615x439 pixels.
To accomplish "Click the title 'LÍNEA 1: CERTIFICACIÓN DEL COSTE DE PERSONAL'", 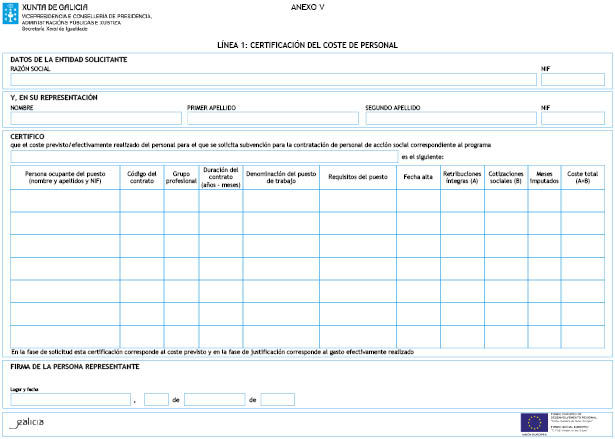I will (308, 45).
